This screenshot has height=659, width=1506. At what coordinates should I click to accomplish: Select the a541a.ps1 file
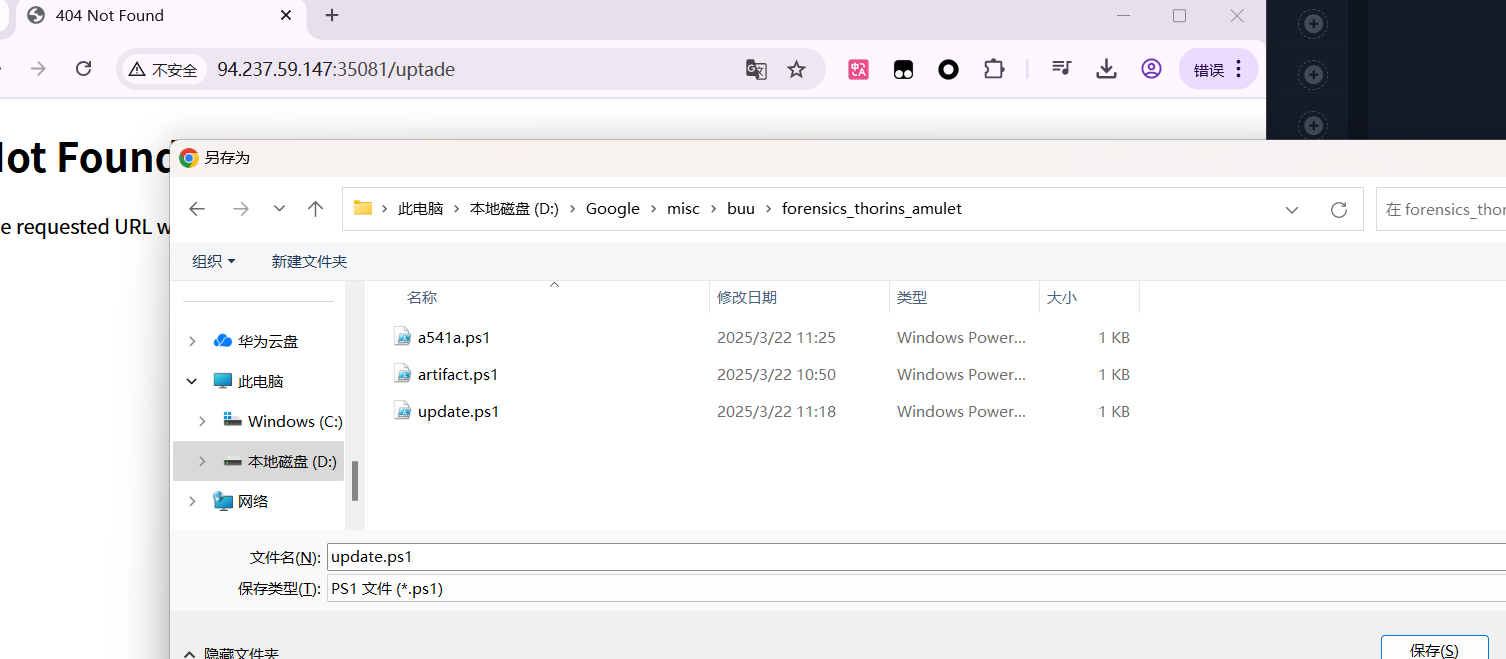[454, 338]
